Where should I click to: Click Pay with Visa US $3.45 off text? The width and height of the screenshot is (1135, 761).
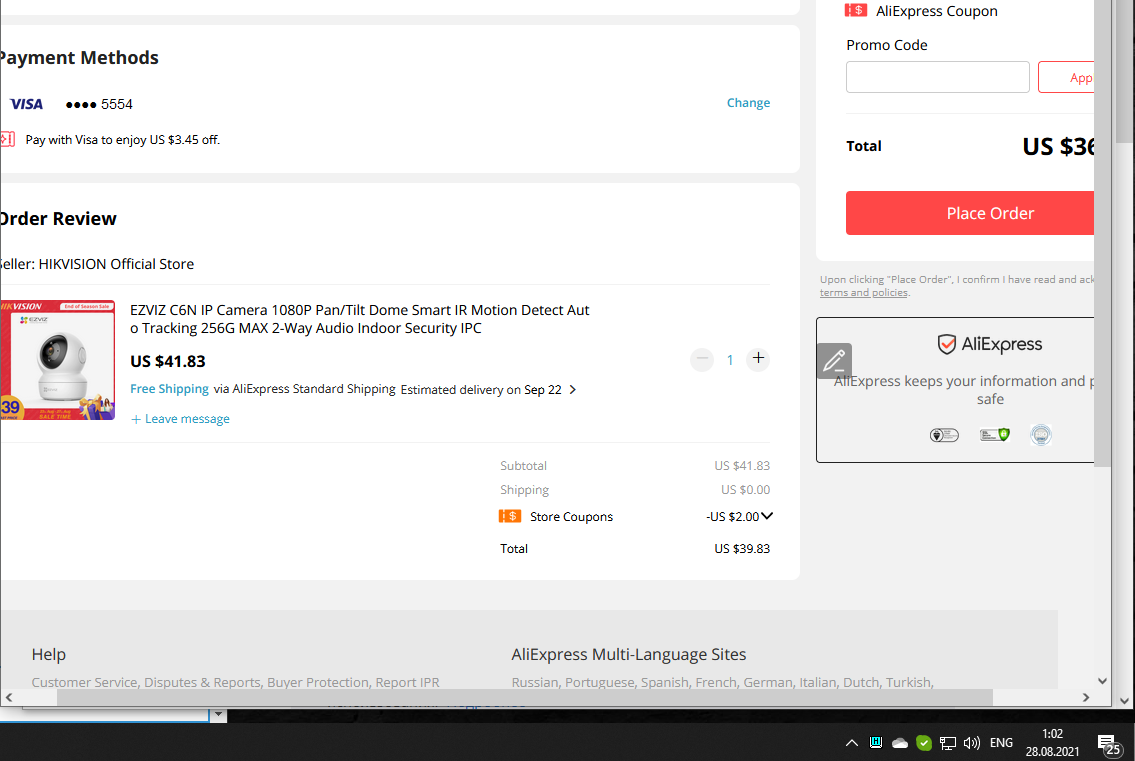pyautogui.click(x=122, y=140)
